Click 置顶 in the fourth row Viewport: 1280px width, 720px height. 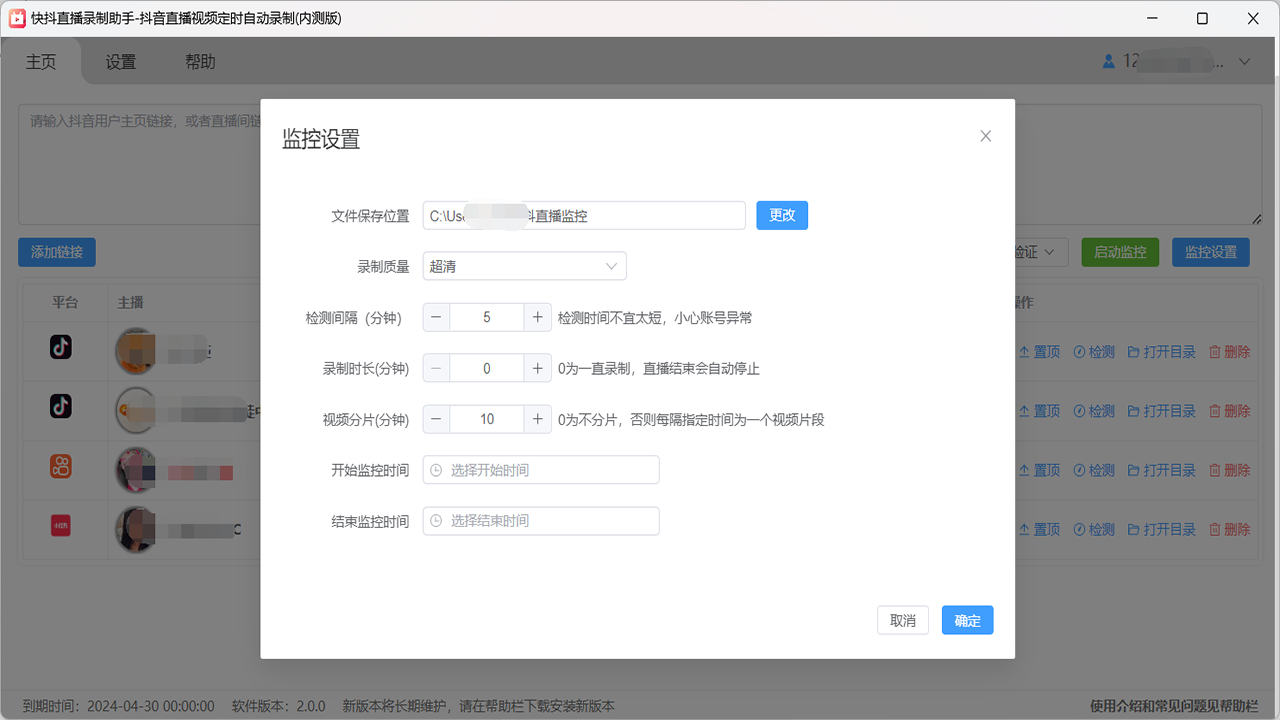(1039, 529)
